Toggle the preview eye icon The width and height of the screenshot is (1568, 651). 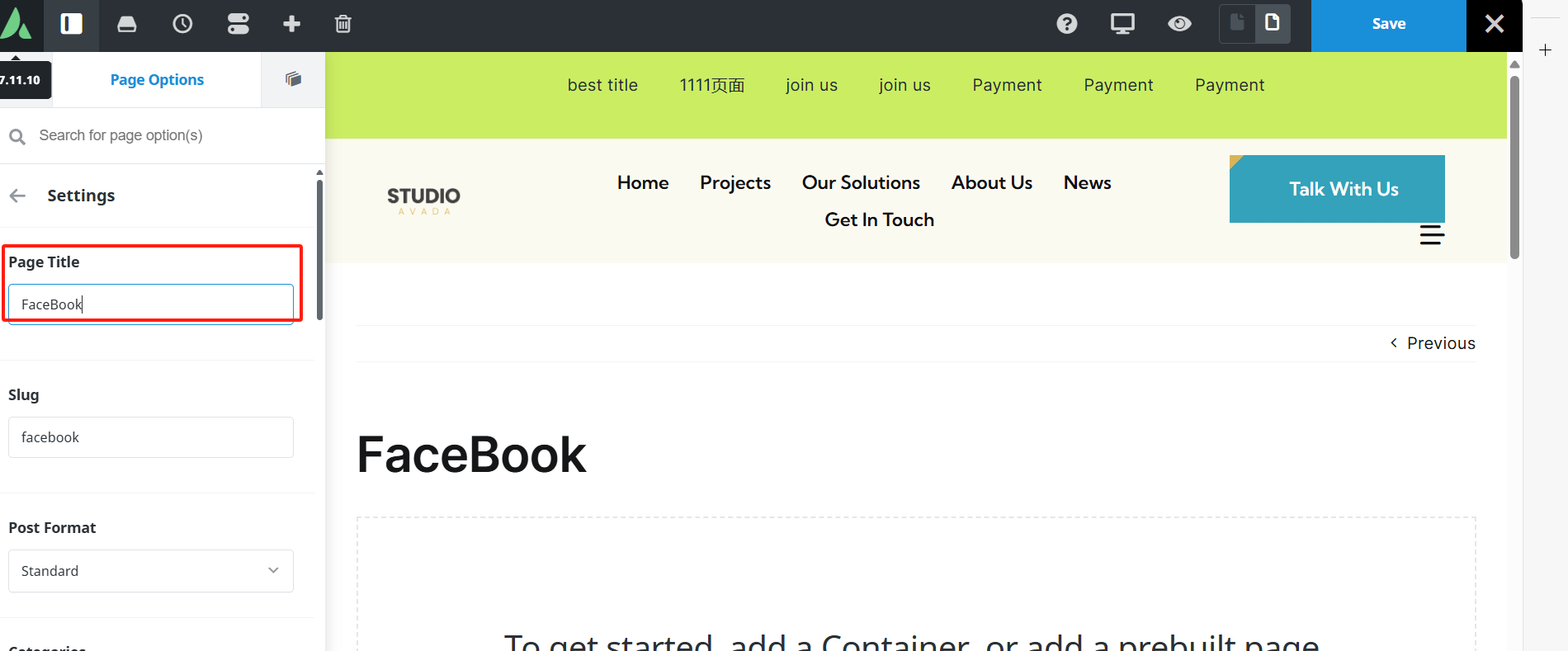[x=1179, y=24]
